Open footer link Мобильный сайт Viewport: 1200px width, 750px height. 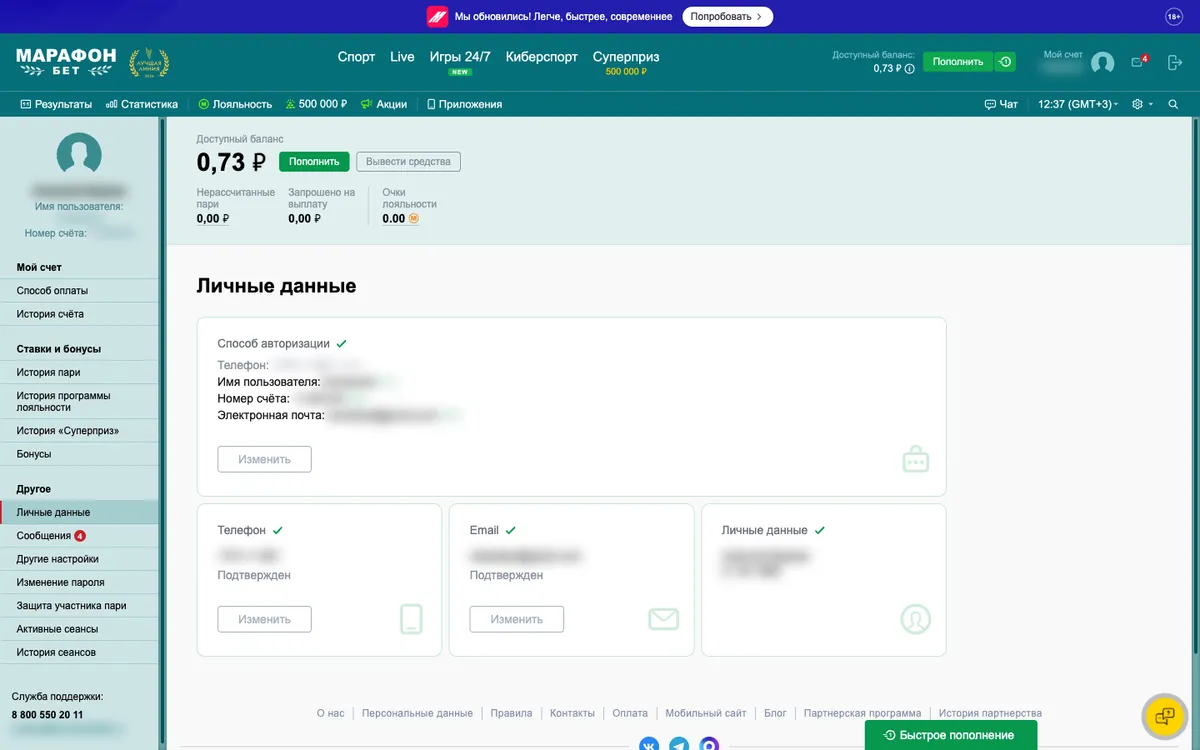point(706,713)
